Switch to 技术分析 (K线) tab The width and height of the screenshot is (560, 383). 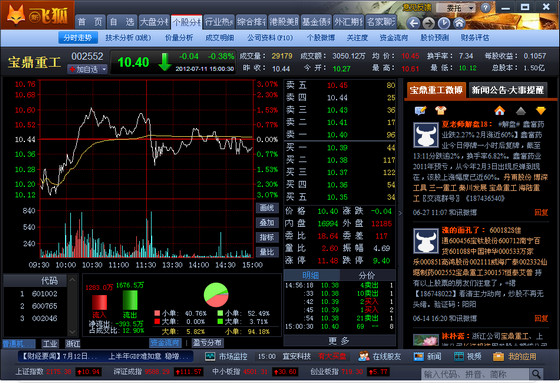pos(128,38)
